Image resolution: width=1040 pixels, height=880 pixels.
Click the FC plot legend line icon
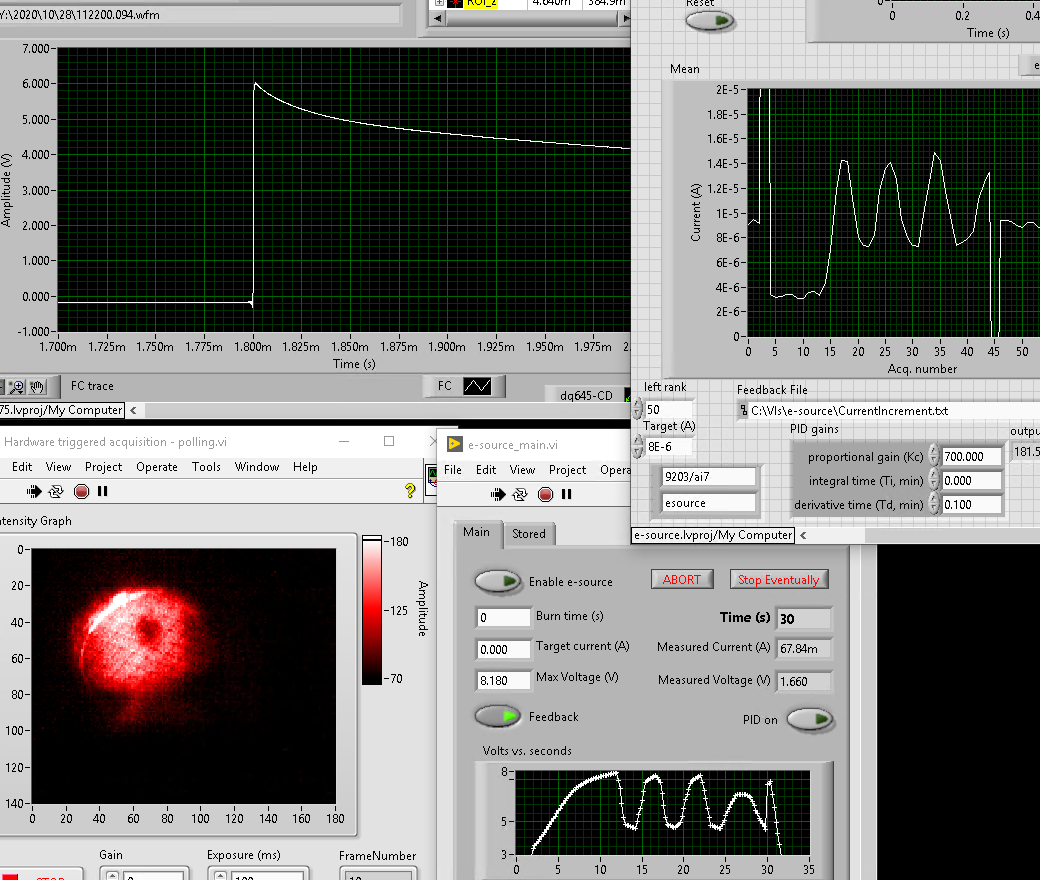(x=476, y=386)
